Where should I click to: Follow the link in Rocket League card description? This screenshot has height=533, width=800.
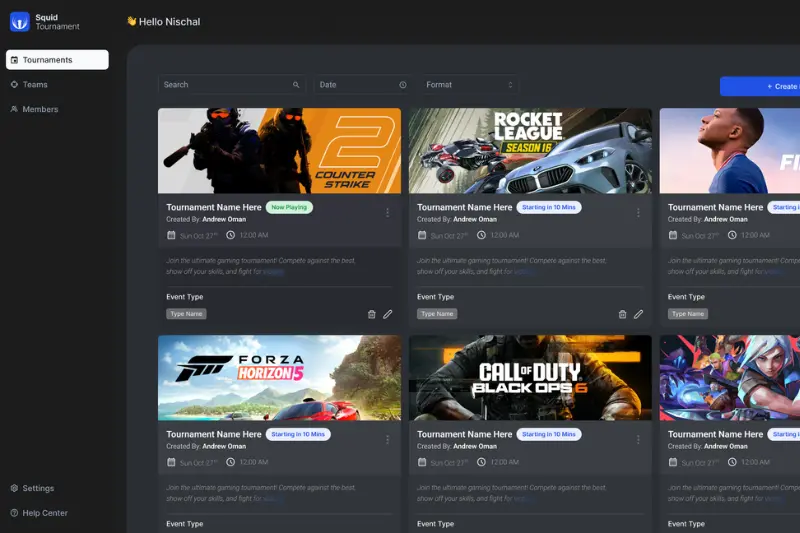coord(524,272)
